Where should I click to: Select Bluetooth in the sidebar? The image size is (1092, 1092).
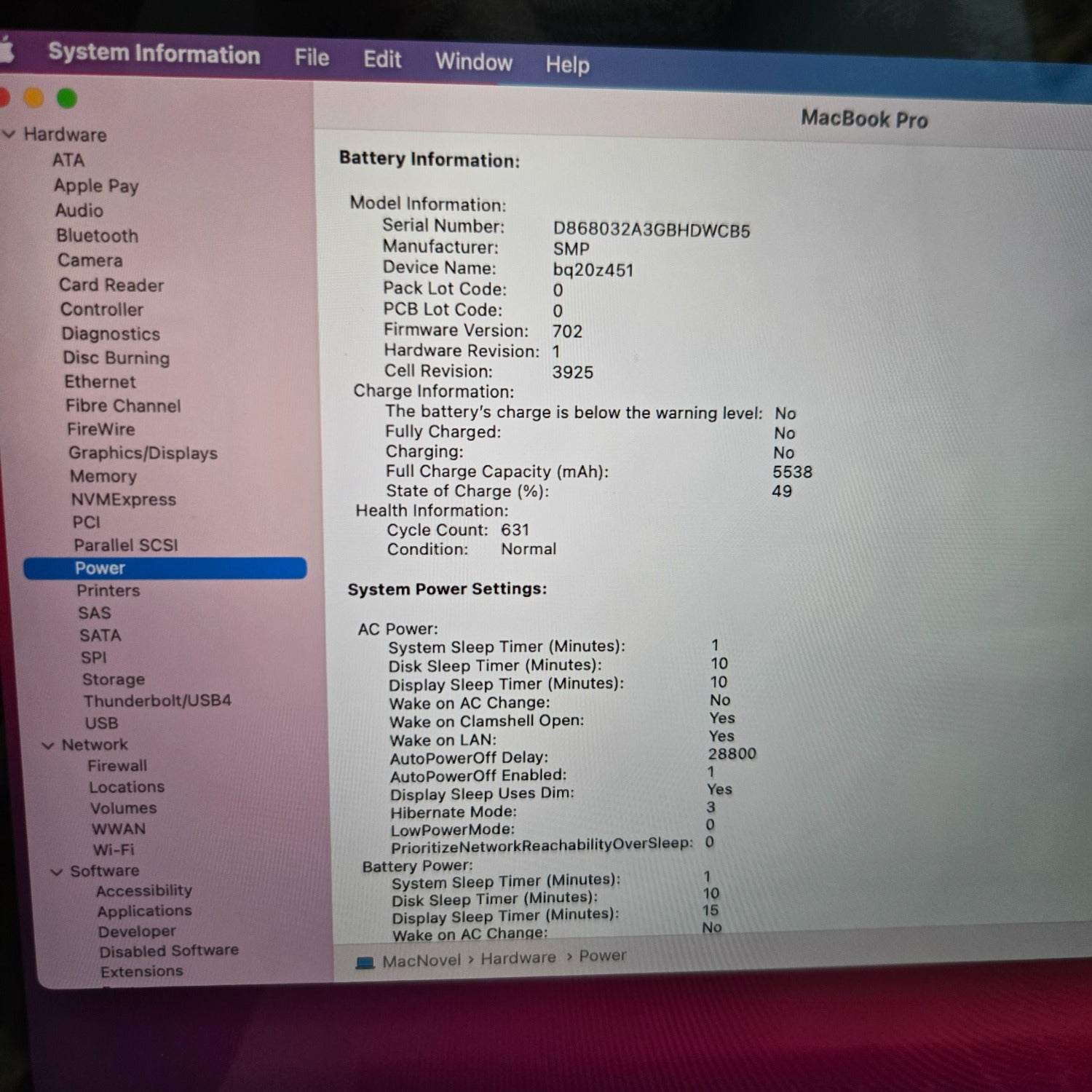tap(98, 236)
